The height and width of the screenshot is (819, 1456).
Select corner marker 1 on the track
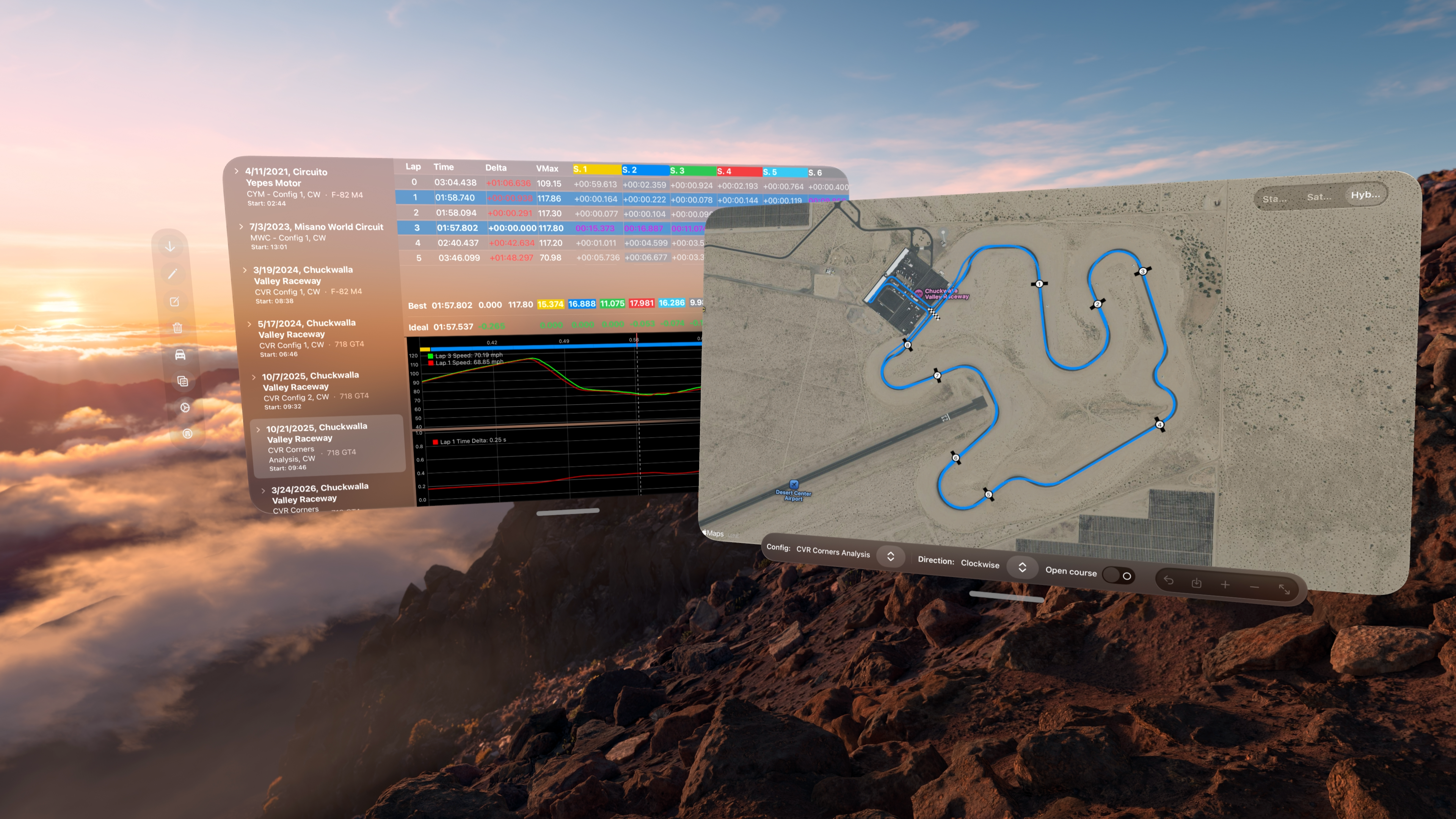[1039, 284]
